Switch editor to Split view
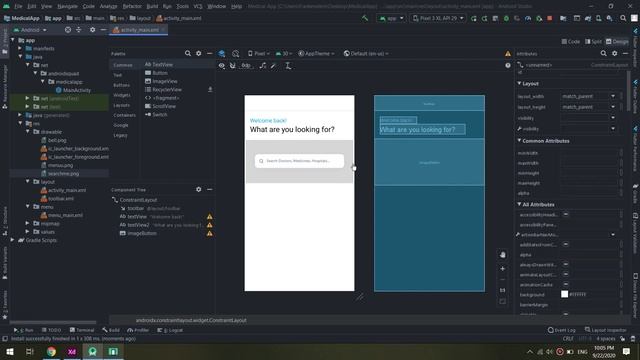This screenshot has height=360, width=640. (x=593, y=42)
